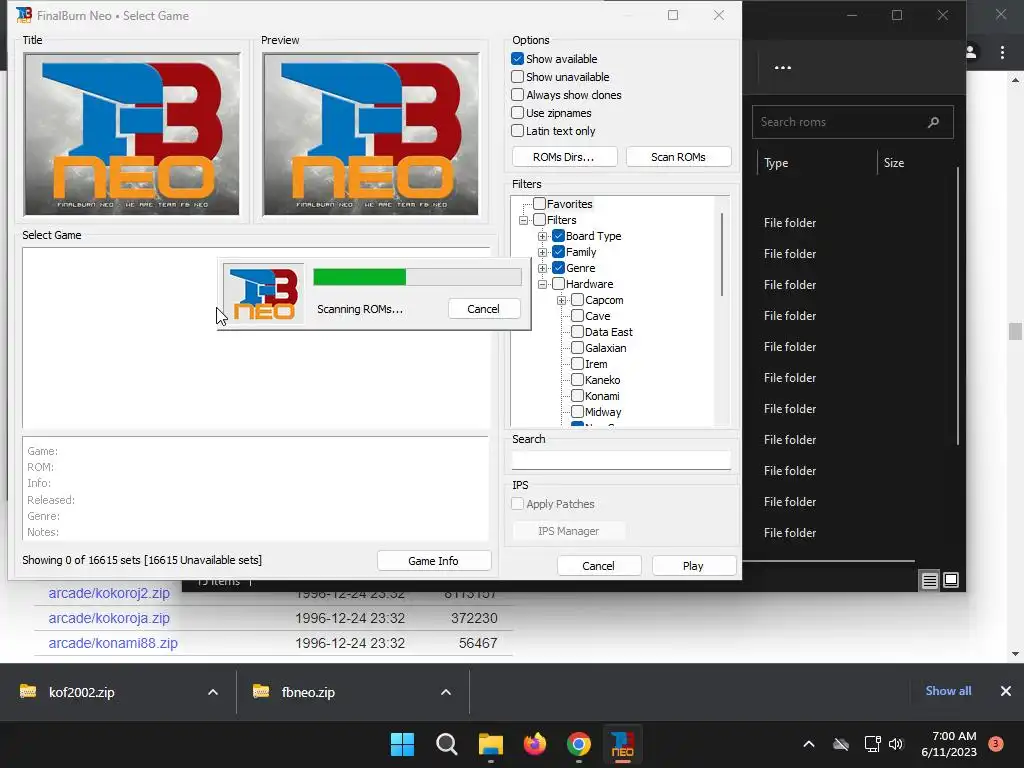Toggle Use zipnames checkbox

(x=517, y=113)
